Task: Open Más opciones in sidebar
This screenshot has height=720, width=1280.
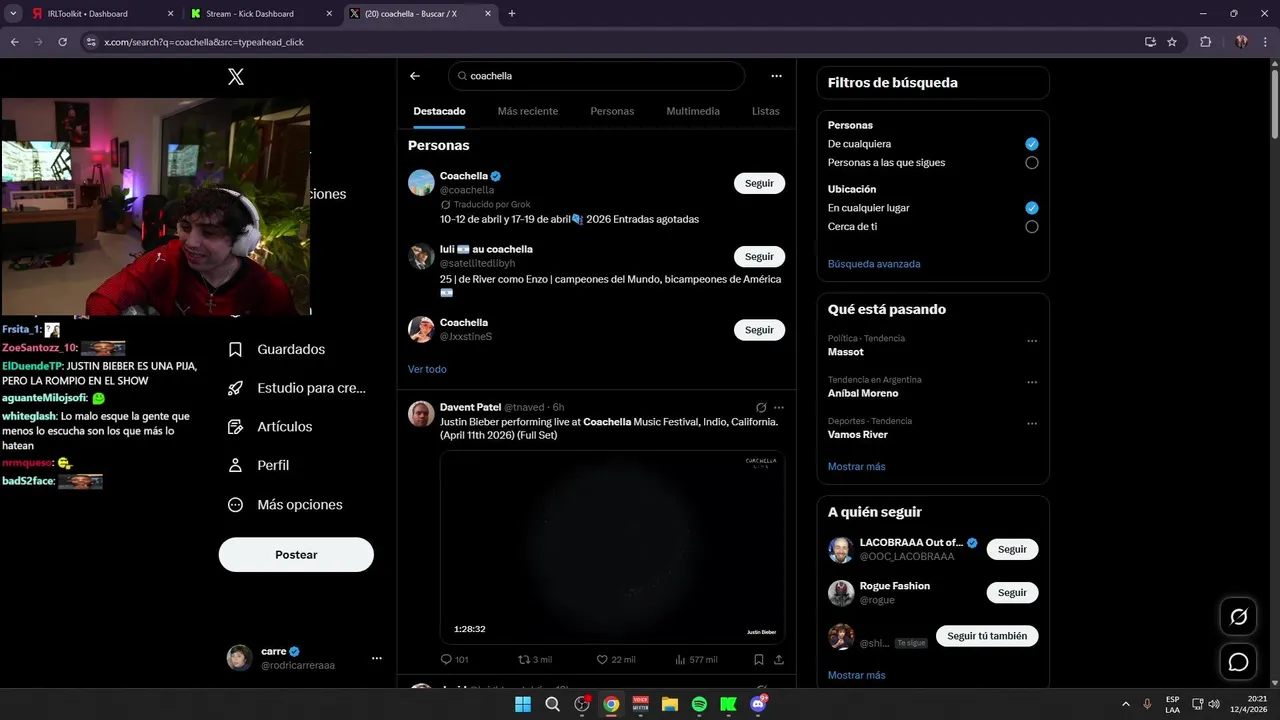Action: (x=285, y=505)
